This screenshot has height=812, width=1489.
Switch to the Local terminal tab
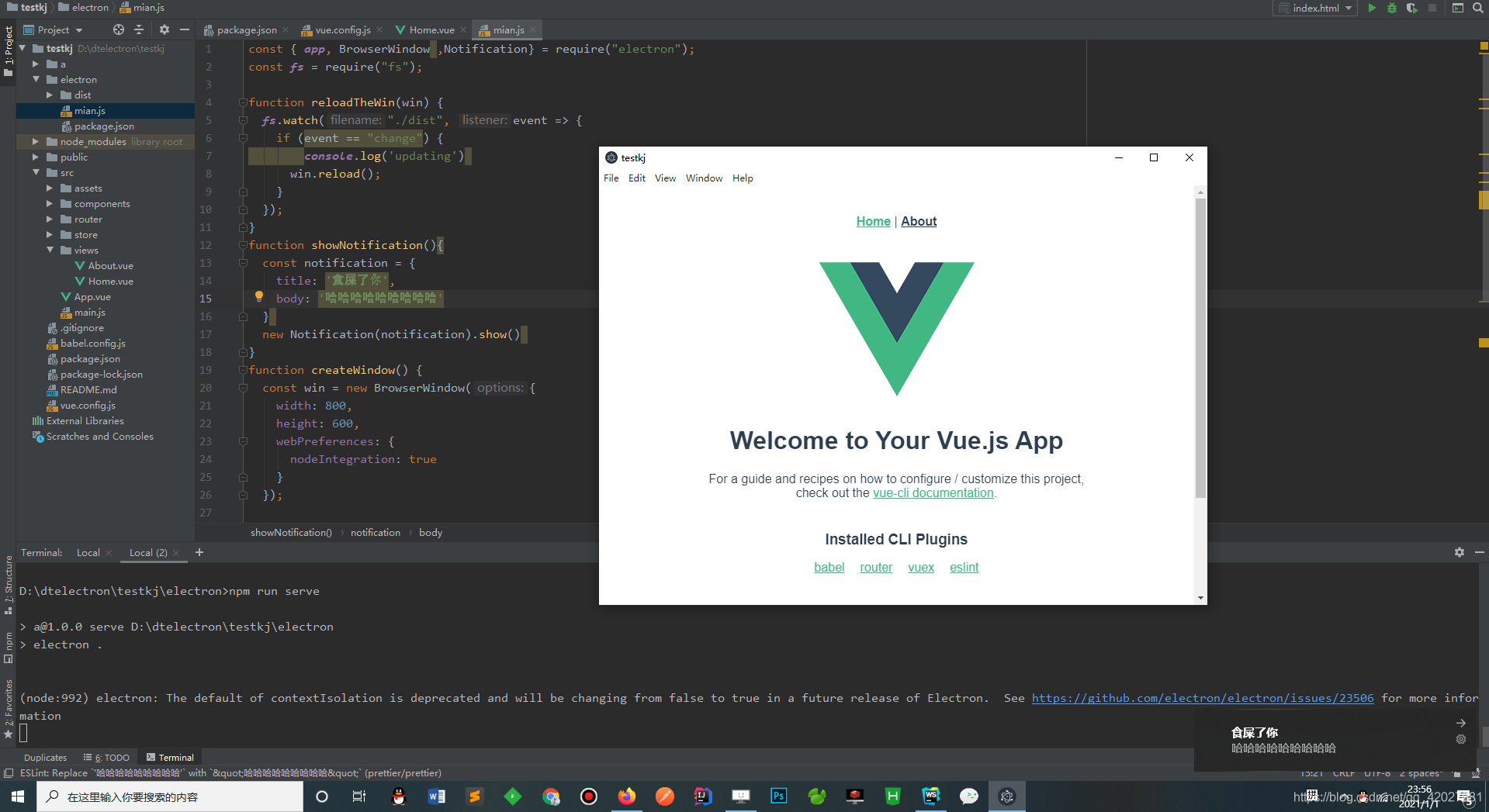[x=88, y=553]
